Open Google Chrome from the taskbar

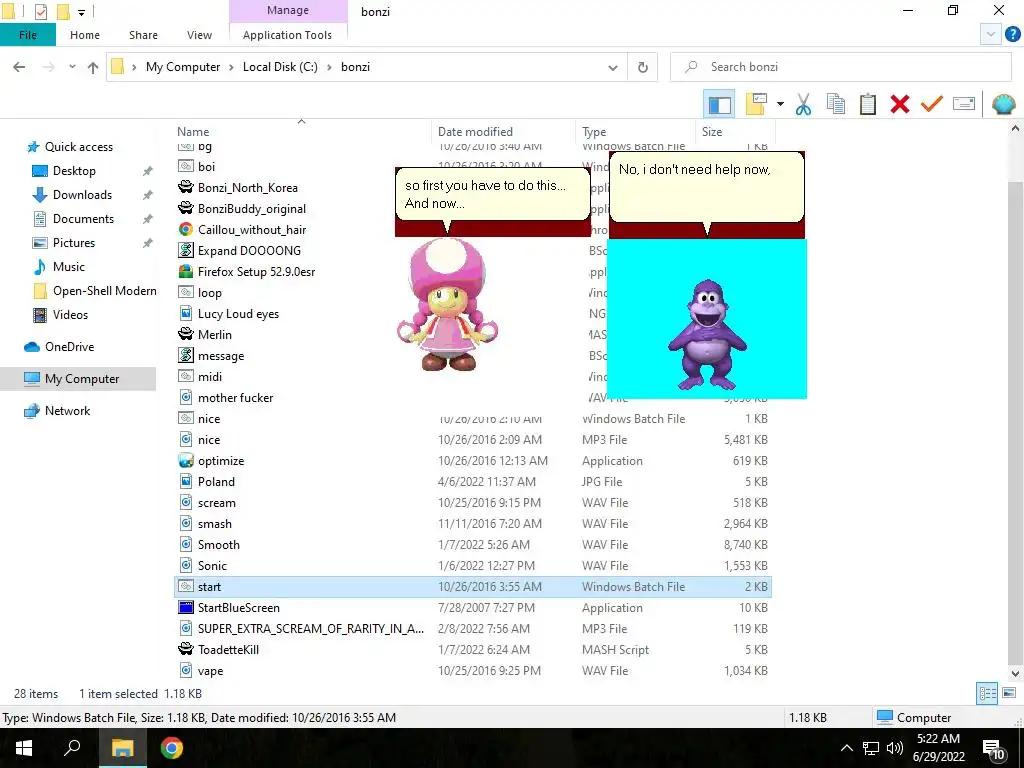coord(171,748)
